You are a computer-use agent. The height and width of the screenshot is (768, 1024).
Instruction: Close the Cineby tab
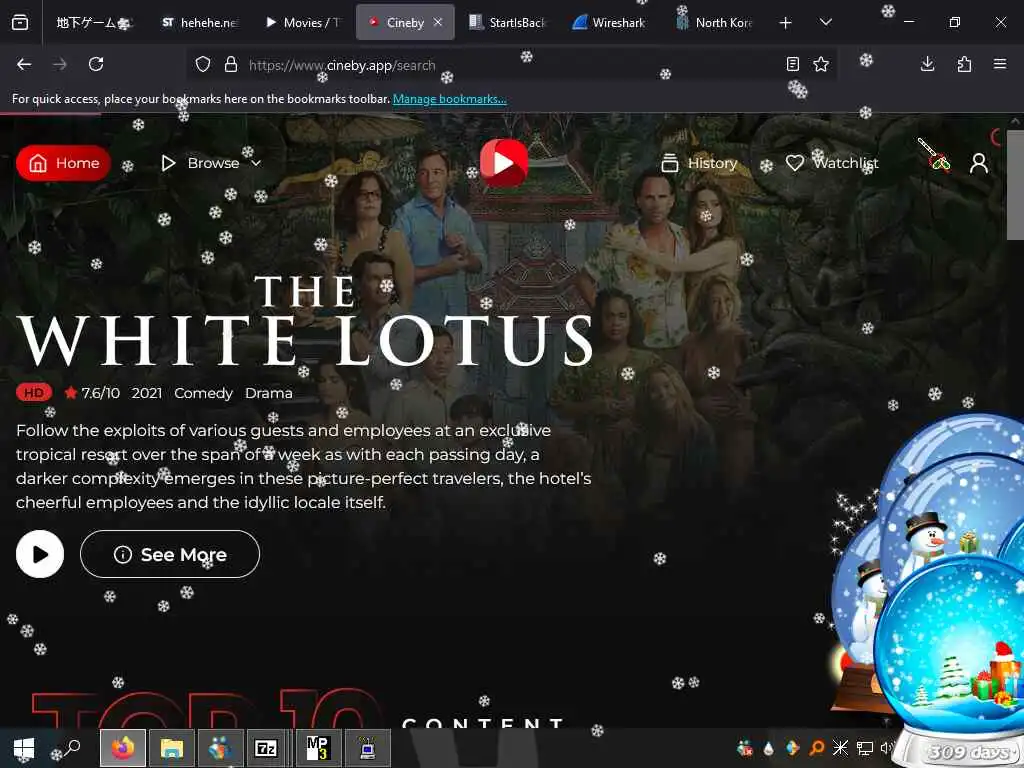point(438,22)
